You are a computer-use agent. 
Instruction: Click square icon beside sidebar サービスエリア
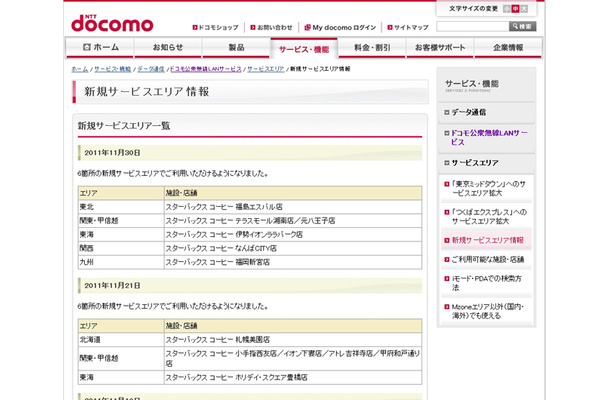[447, 163]
